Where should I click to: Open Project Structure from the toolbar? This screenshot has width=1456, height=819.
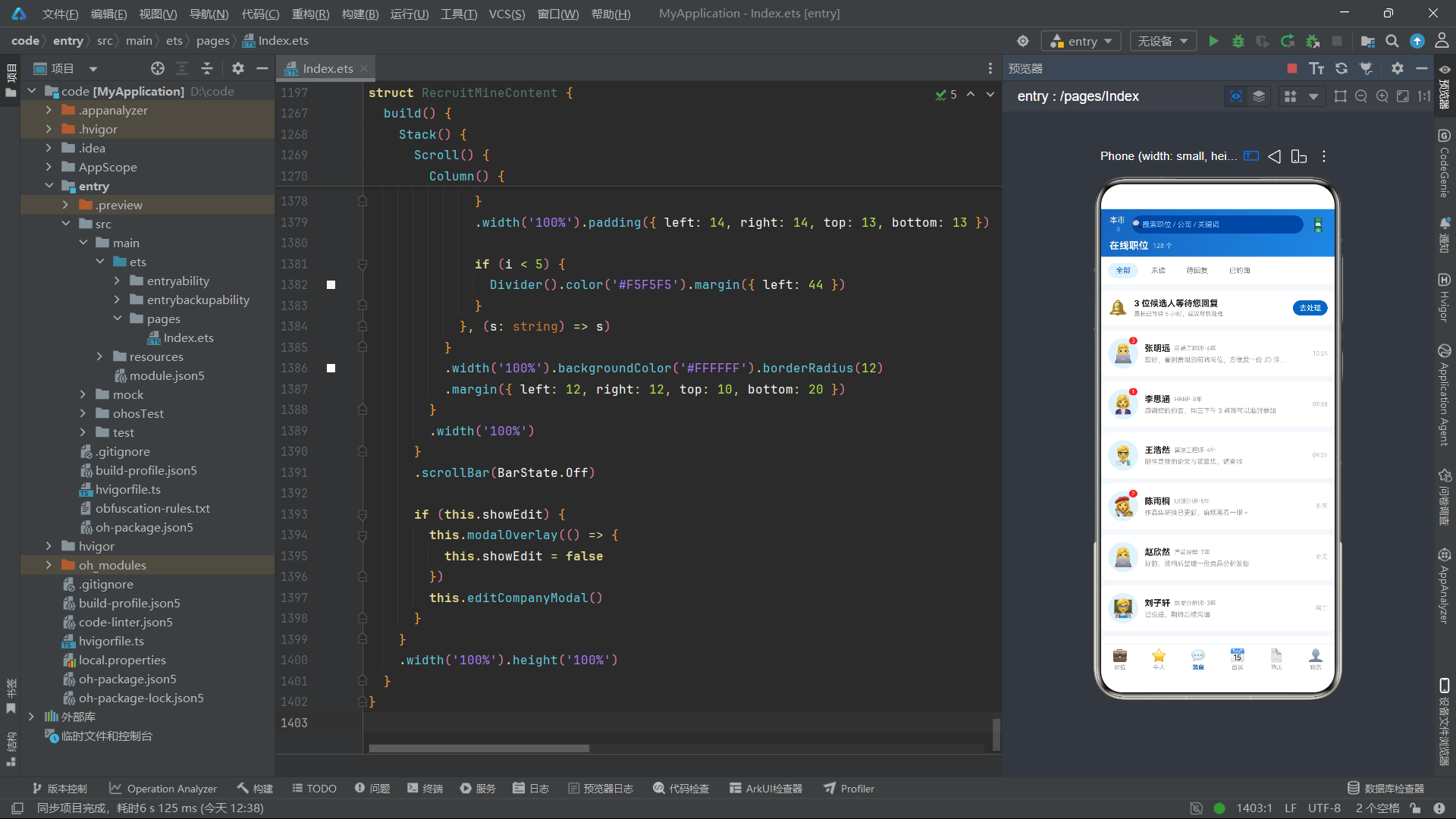point(1367,41)
